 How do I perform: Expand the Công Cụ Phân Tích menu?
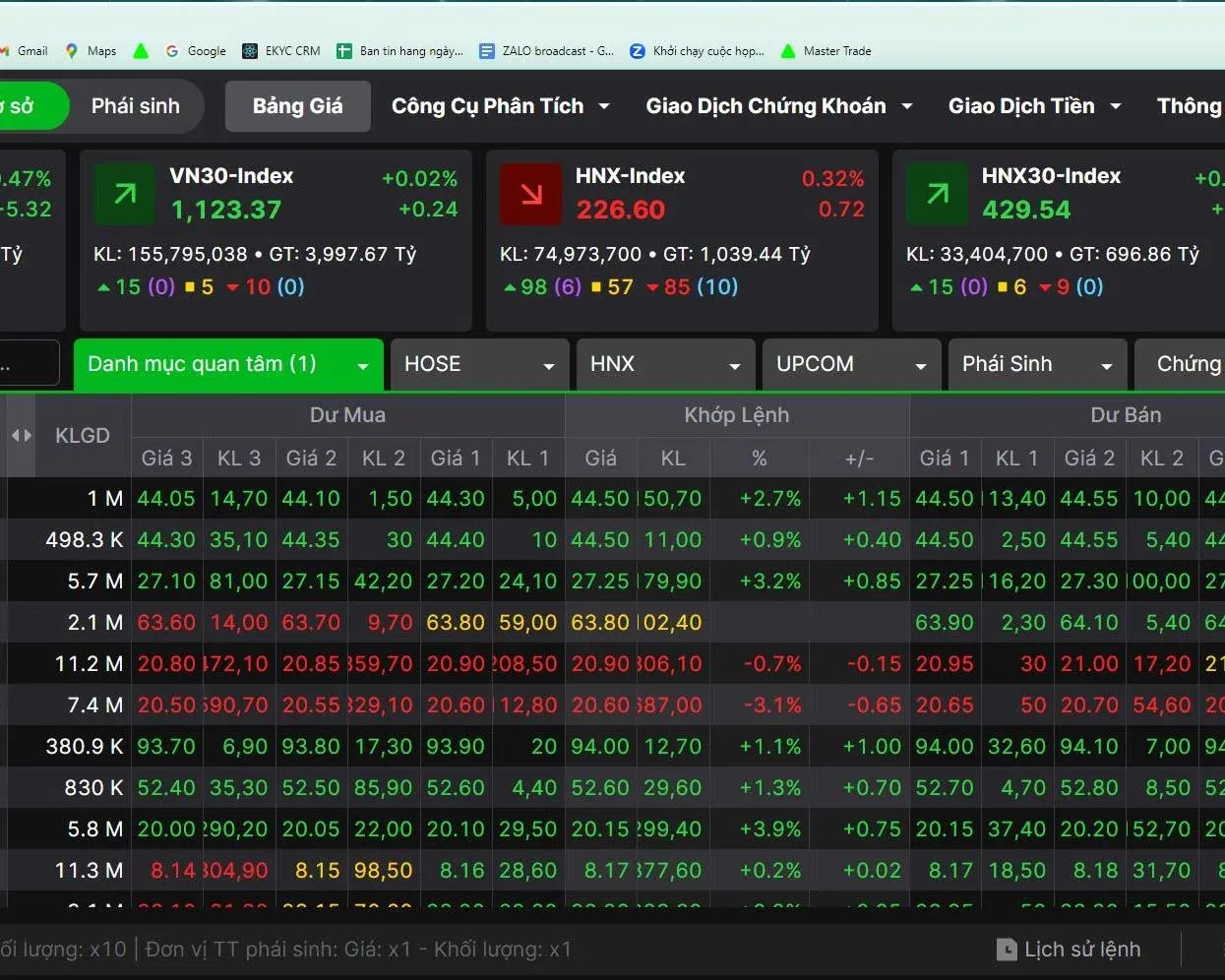[x=500, y=106]
